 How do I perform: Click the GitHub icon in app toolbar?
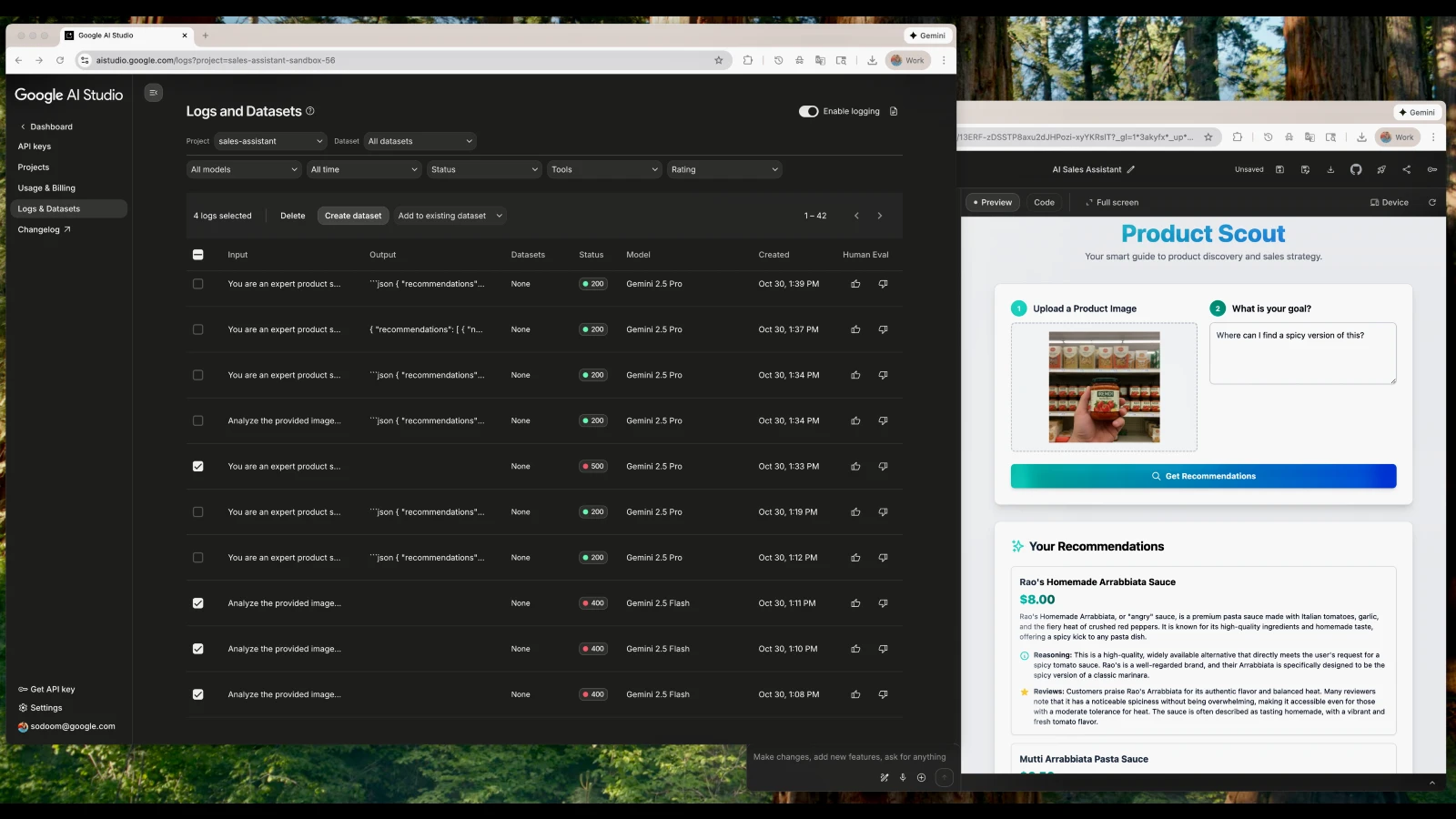1356,169
